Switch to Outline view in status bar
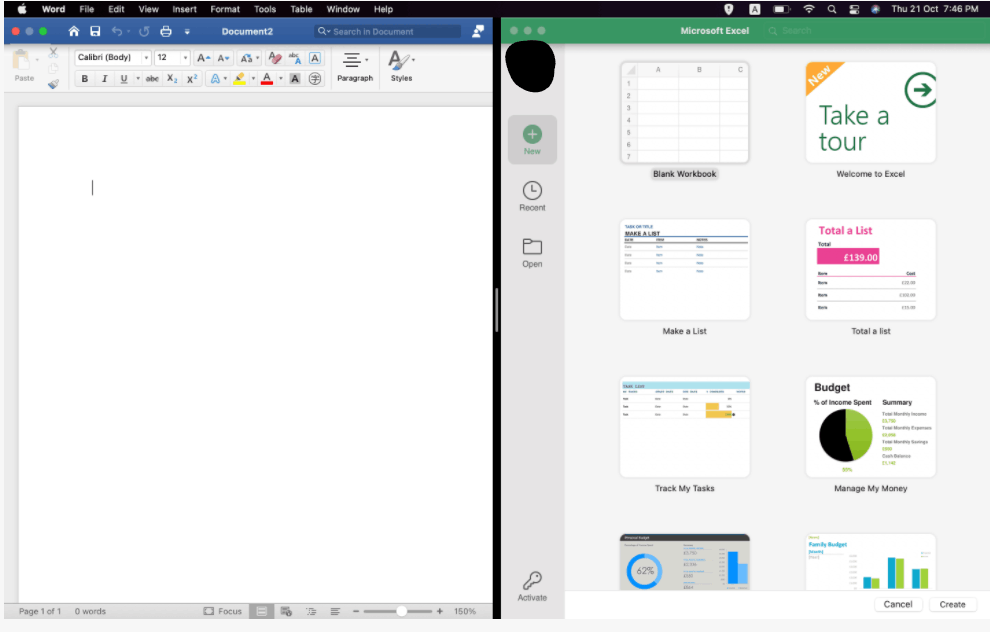The image size is (990, 632). pos(311,611)
